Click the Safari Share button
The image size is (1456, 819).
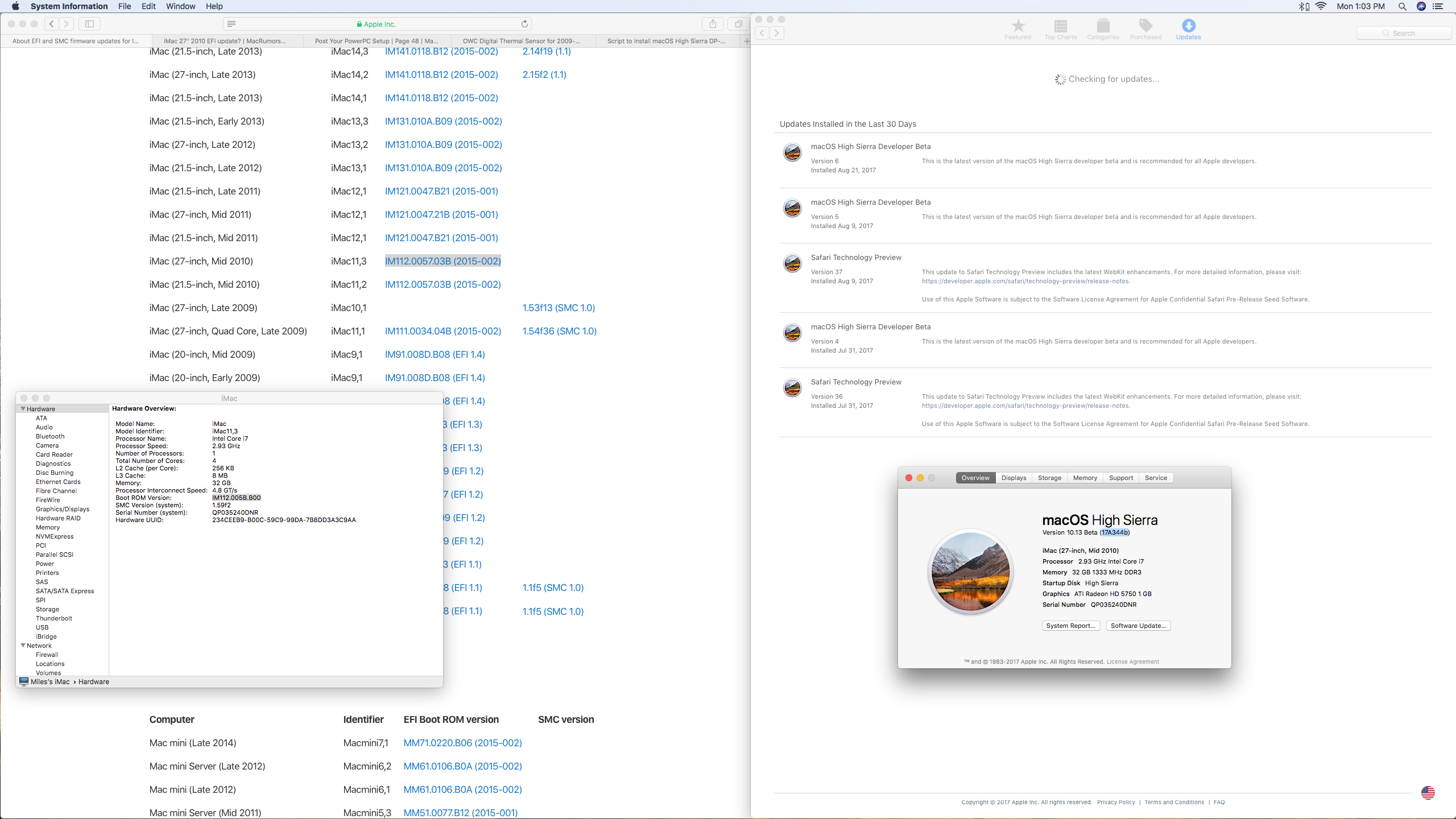[x=713, y=24]
